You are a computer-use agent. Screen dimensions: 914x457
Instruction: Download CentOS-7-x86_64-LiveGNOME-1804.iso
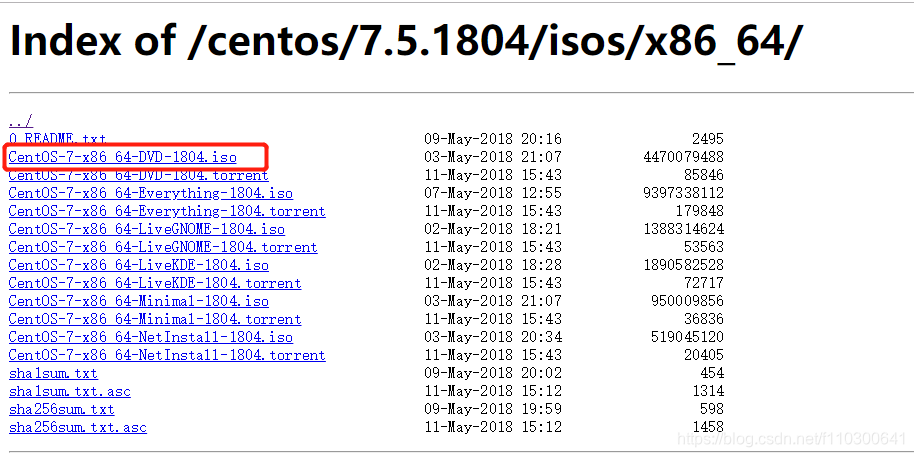click(x=147, y=229)
